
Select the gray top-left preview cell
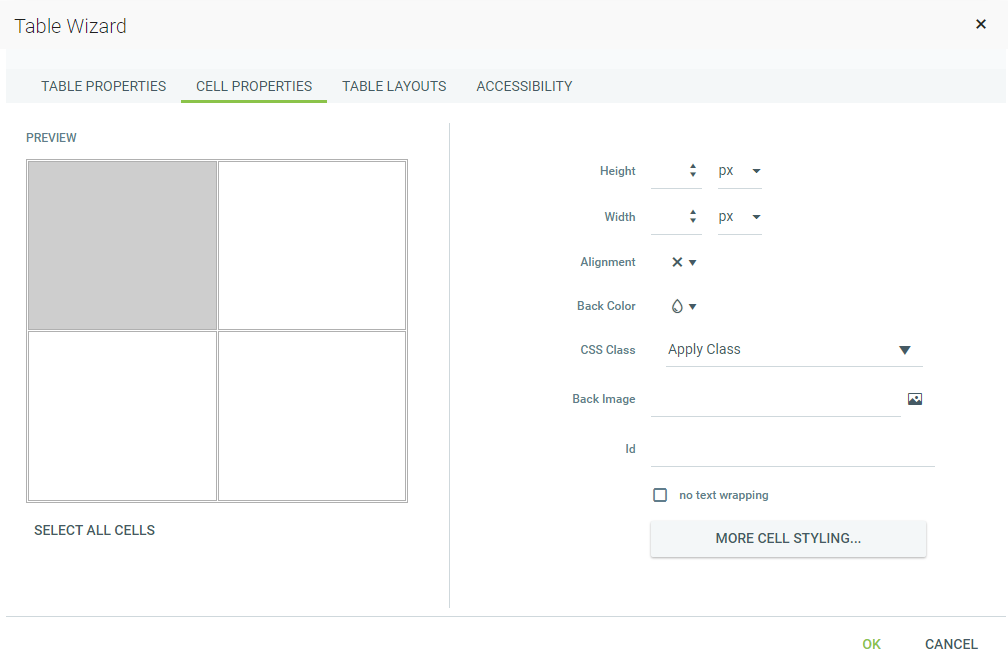[122, 245]
